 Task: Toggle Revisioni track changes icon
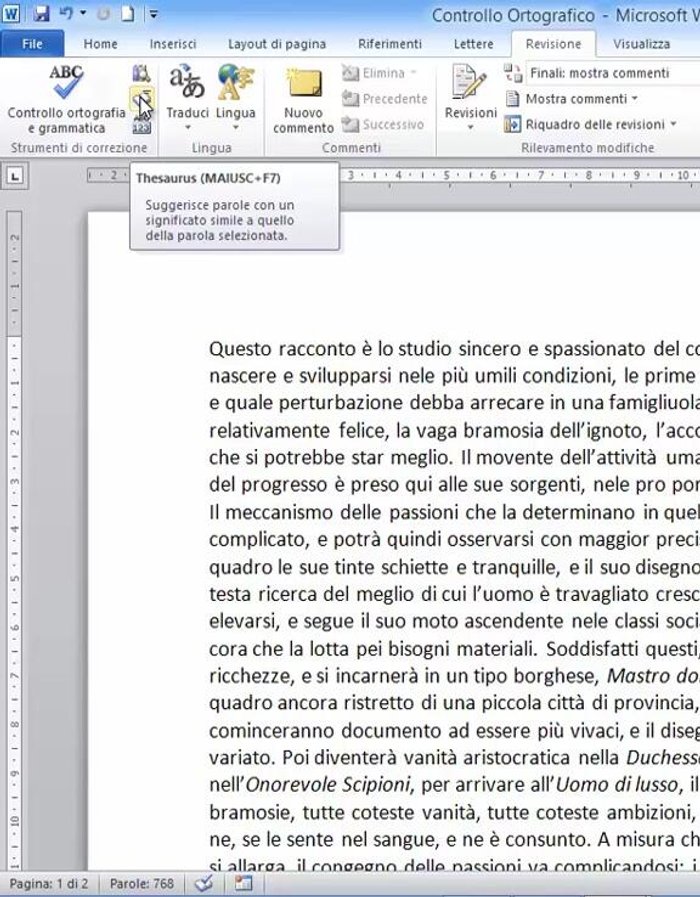pyautogui.click(x=470, y=81)
